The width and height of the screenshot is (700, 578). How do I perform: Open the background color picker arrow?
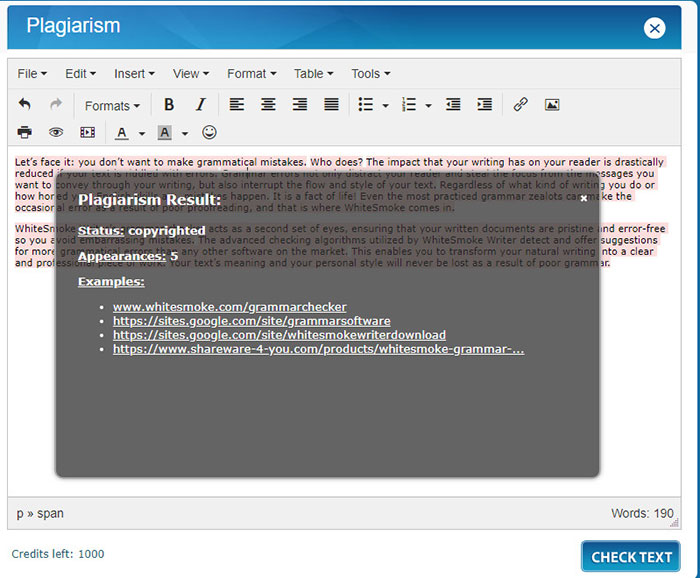click(x=184, y=133)
